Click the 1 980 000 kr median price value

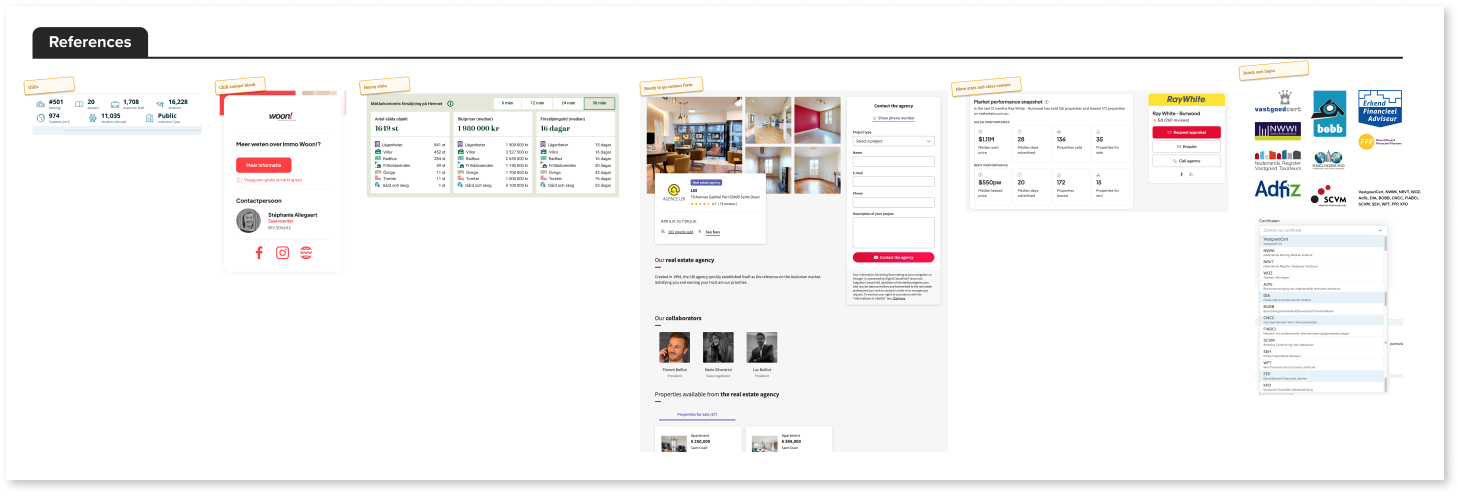478,129
